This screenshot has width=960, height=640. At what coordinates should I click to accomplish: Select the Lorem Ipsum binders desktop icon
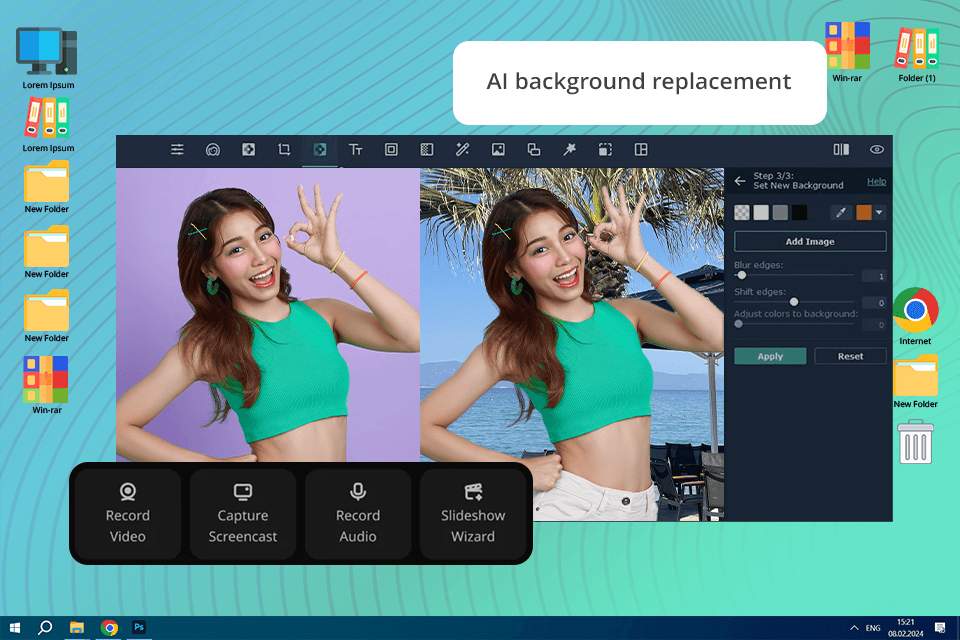[x=48, y=126]
